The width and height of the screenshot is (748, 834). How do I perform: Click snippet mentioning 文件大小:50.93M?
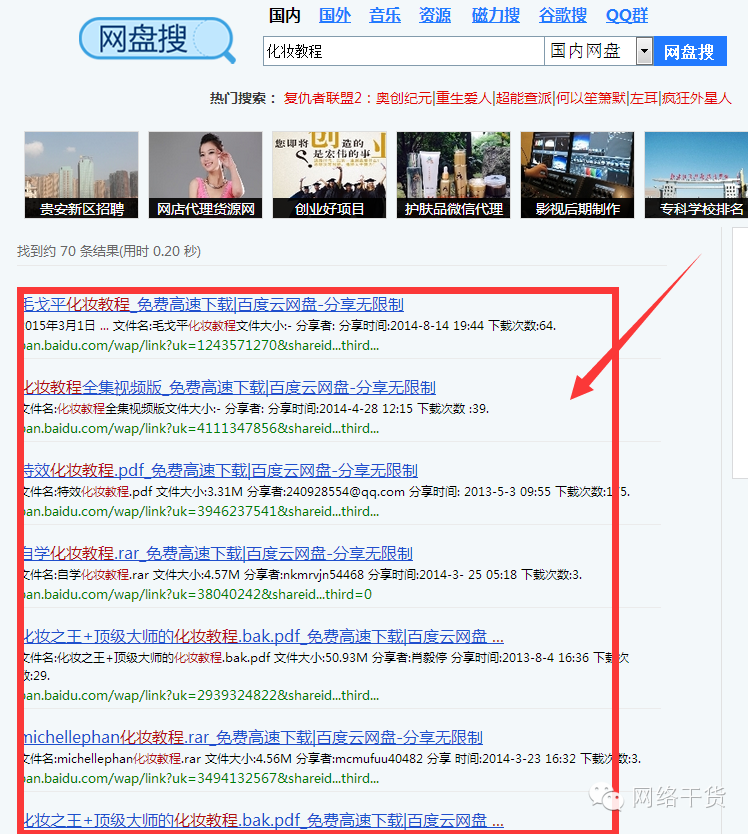[326, 666]
